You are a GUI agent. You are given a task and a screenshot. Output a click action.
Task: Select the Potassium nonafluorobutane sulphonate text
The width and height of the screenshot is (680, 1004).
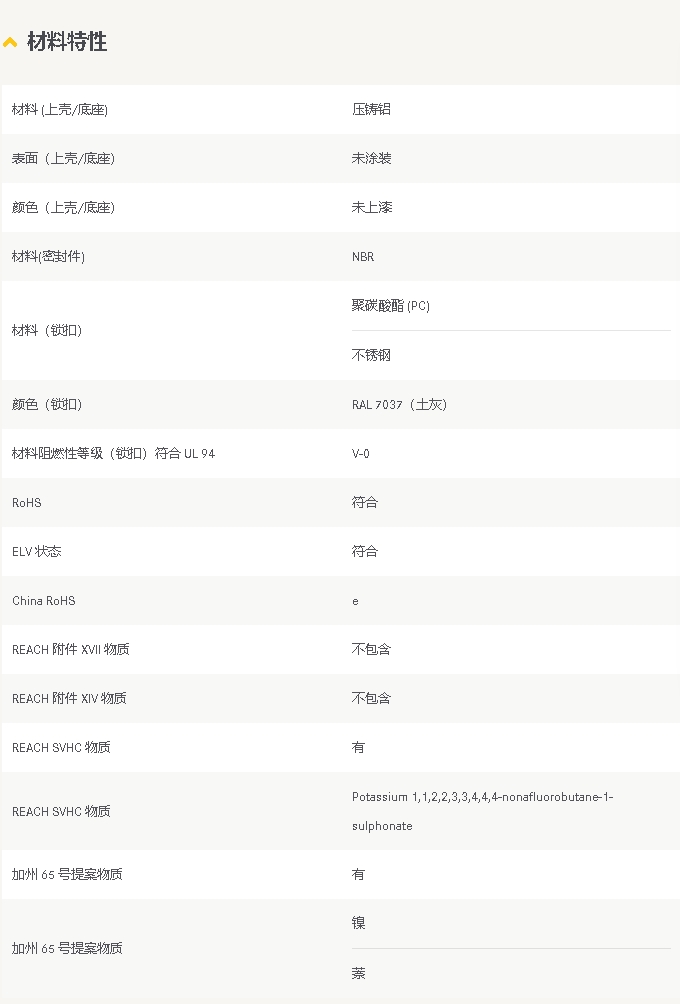click(x=482, y=811)
